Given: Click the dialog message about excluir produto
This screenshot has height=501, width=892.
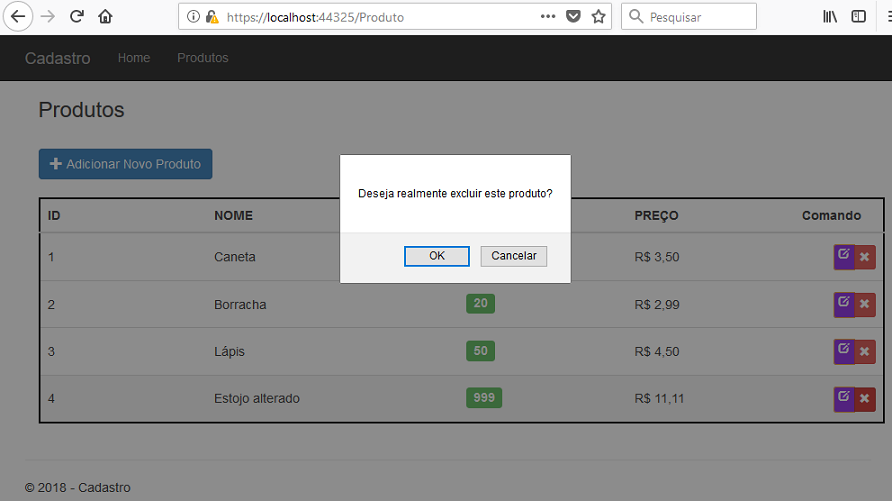Looking at the screenshot, I should click(455, 193).
